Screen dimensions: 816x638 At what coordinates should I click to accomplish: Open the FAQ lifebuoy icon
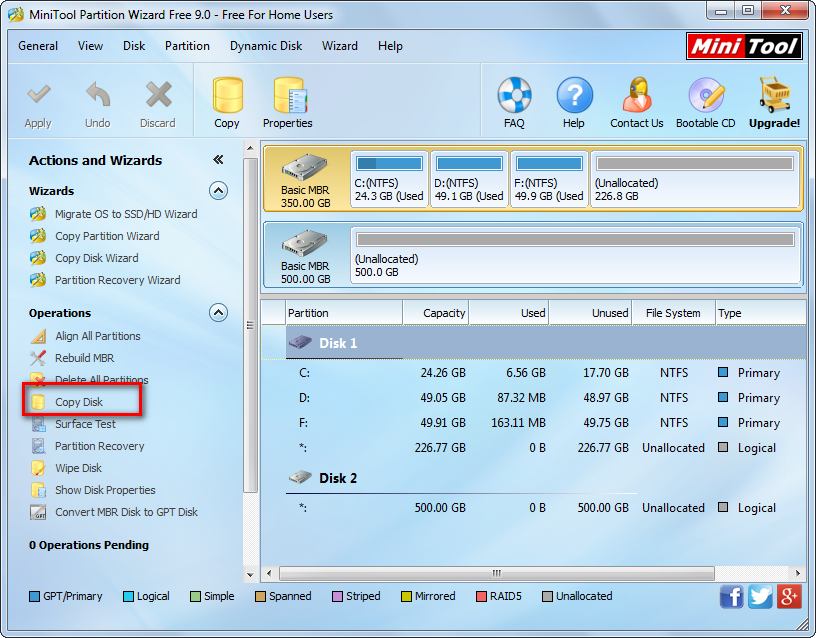514,95
